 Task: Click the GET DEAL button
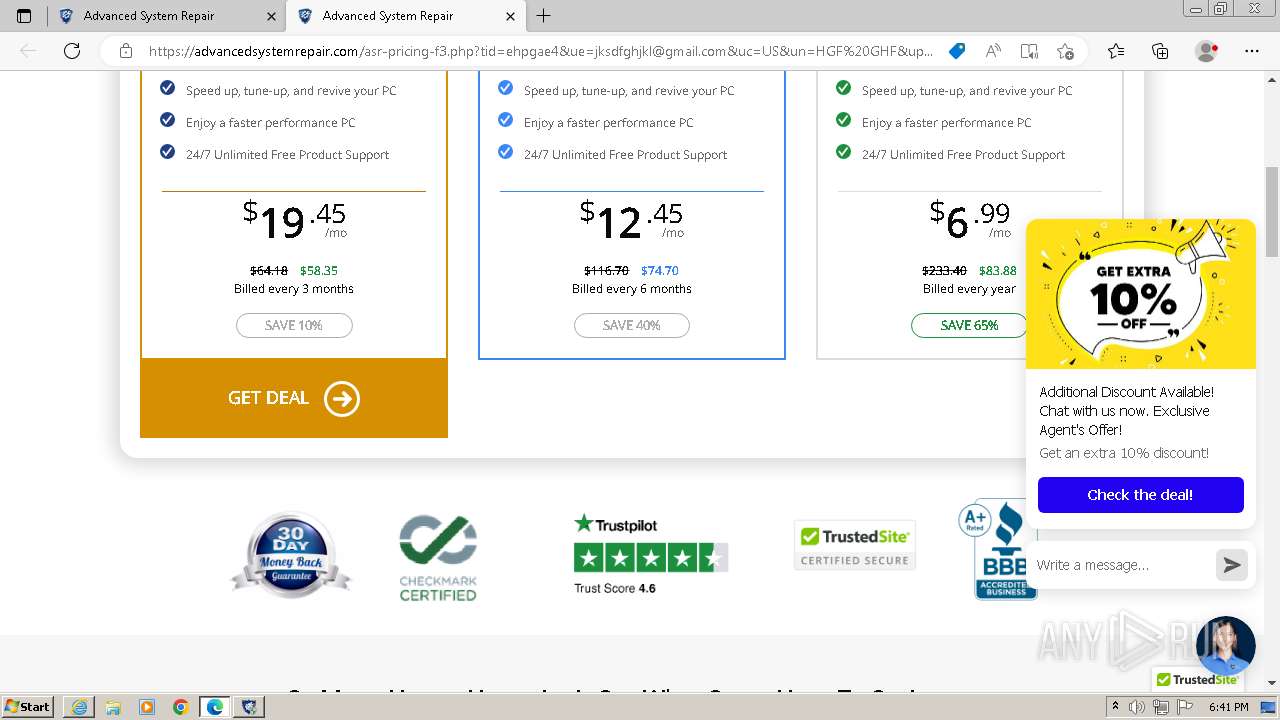(x=294, y=398)
